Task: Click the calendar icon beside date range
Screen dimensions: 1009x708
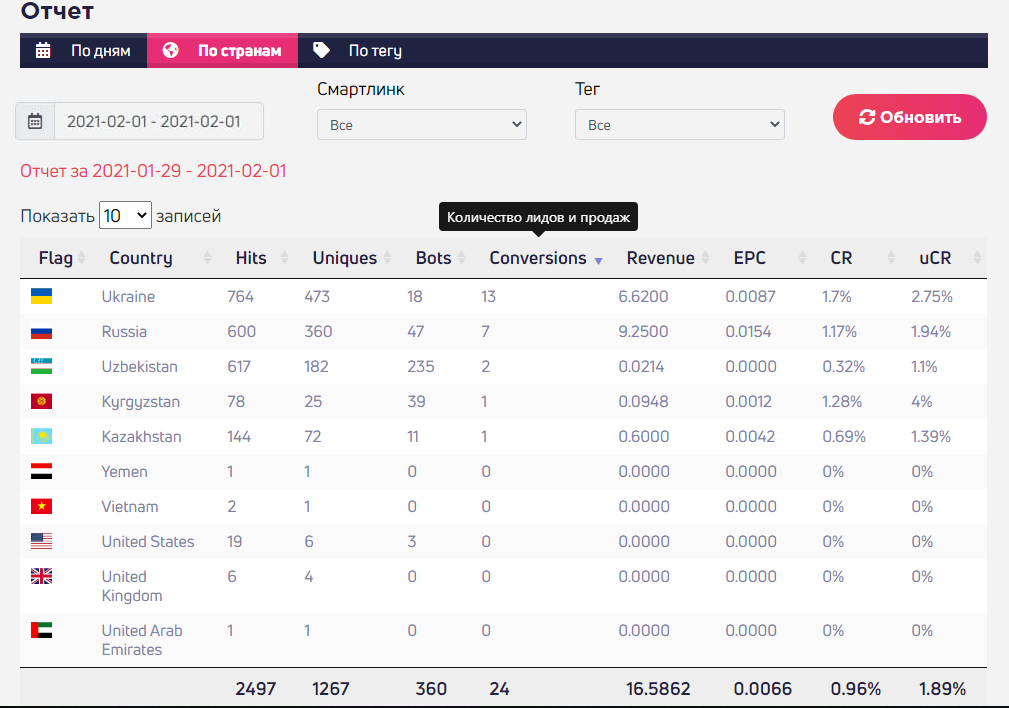Action: point(35,121)
